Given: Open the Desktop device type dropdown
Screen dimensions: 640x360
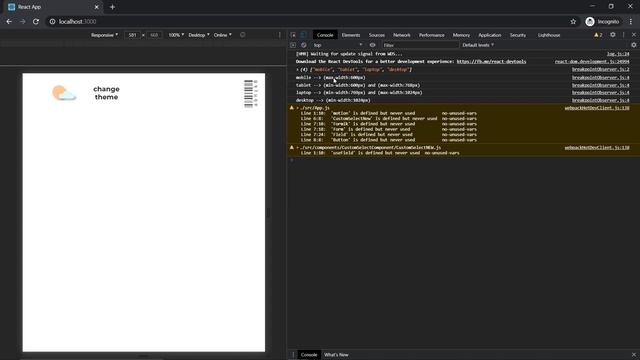Looking at the screenshot, I should pos(199,35).
